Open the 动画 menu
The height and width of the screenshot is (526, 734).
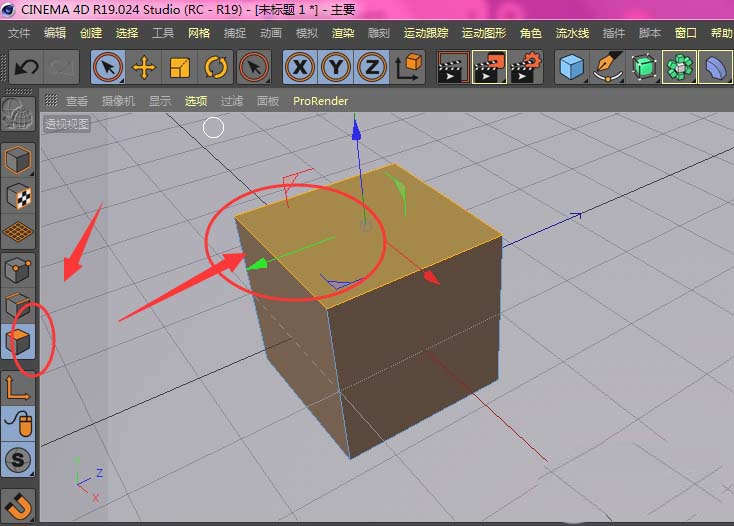271,33
